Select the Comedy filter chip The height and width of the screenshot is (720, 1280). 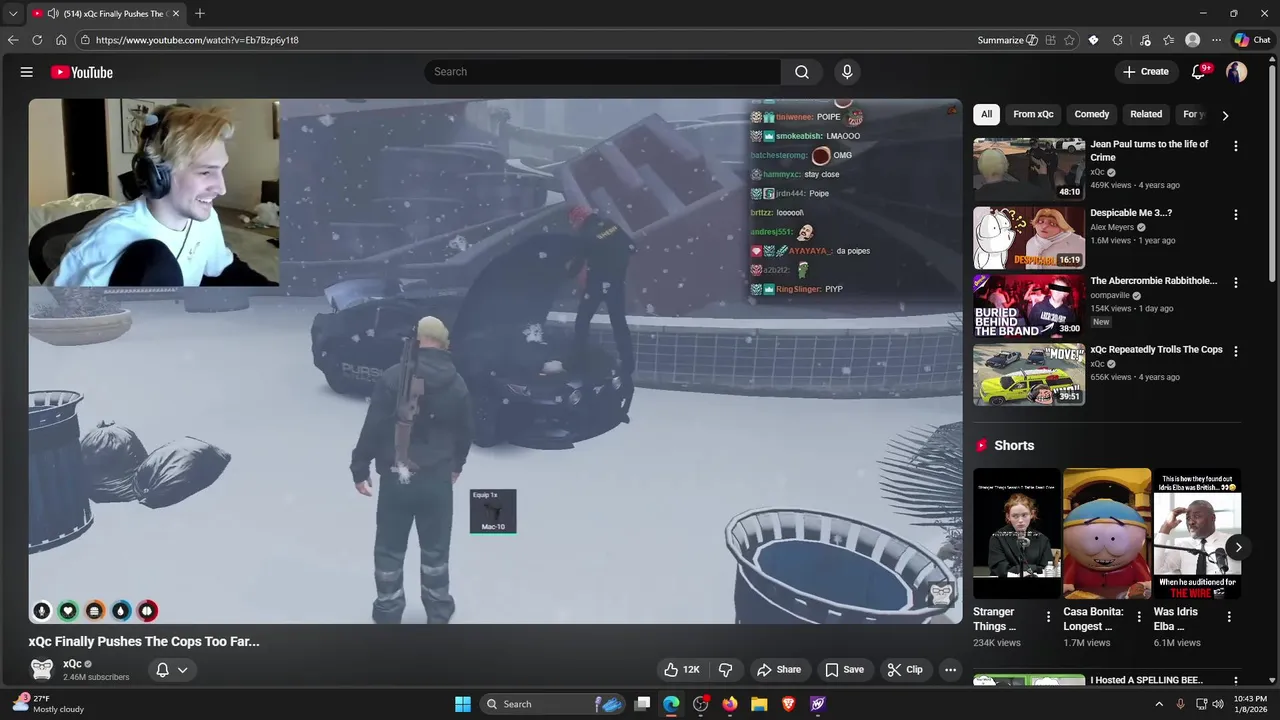[1091, 114]
